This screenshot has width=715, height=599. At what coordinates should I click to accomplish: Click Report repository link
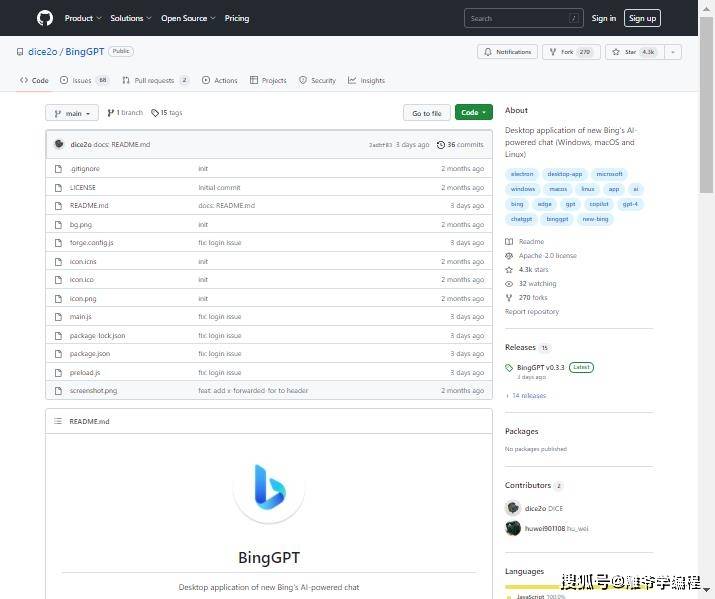point(532,312)
